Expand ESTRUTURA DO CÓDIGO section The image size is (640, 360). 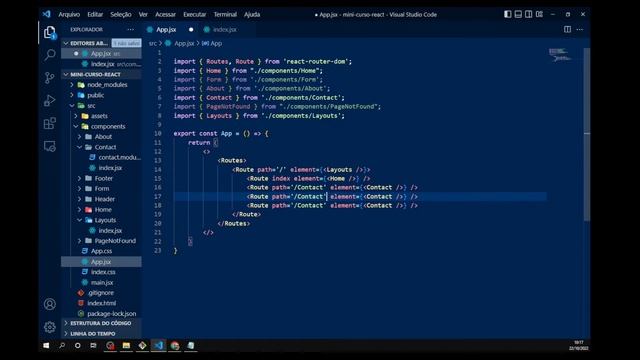(66, 323)
